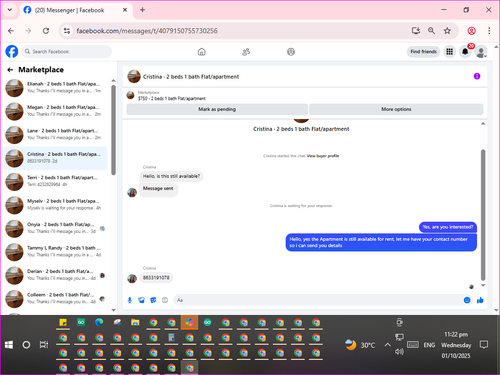Screen dimensions: 500x375
Task: Open Microsoft Edge from the taskbar
Action: click(x=99, y=322)
